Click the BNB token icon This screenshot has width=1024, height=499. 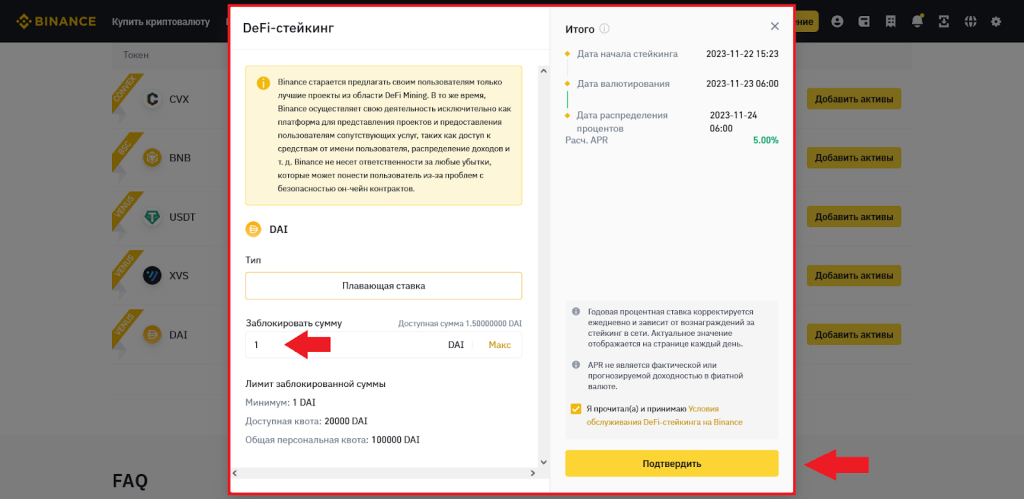[152, 158]
